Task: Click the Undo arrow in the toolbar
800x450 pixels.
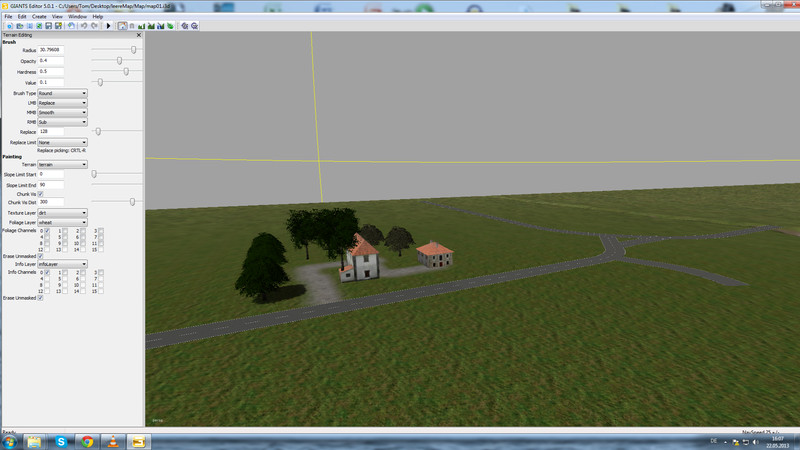Action: coord(84,26)
